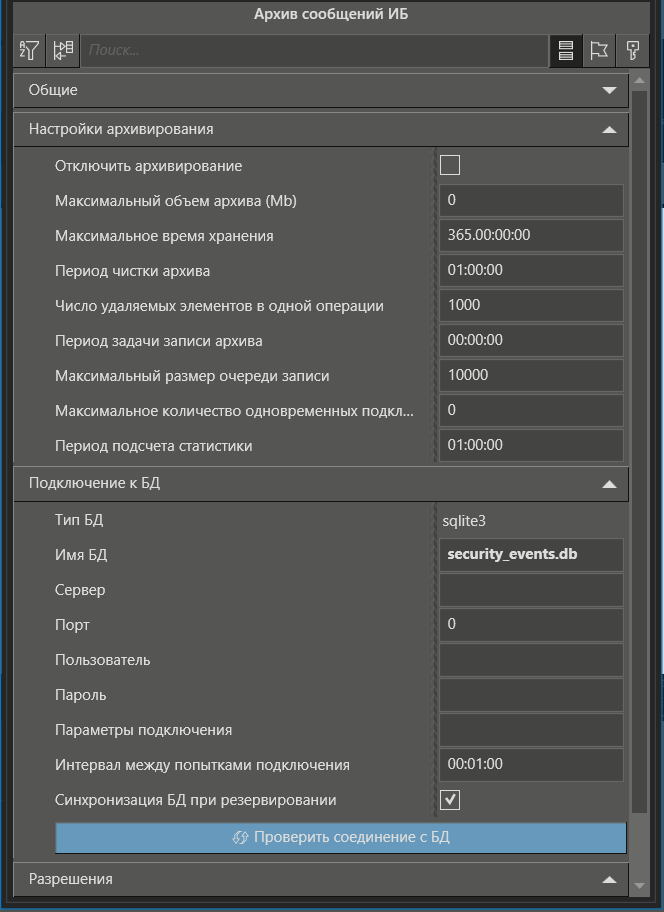Click the scrollbar up arrow
This screenshot has height=912, width=664.
[x=640, y=79]
